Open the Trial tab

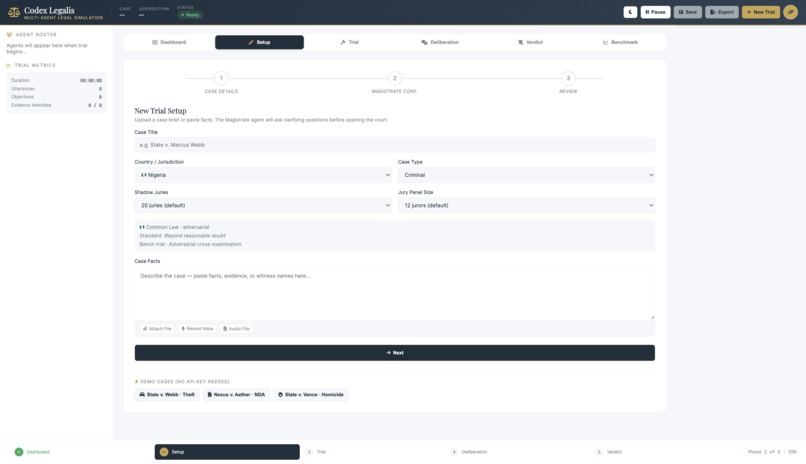tap(350, 42)
